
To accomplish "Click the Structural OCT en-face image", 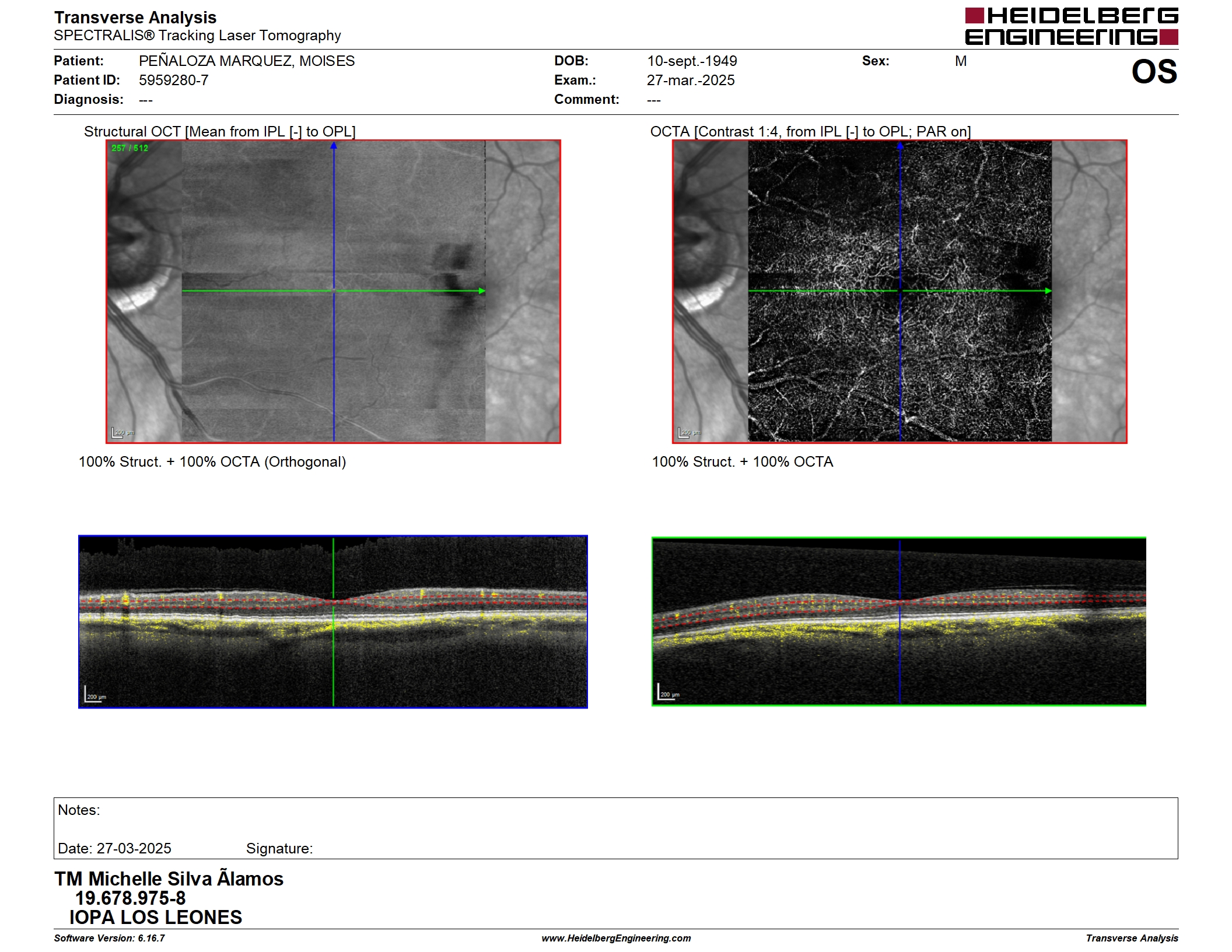I will click(333, 291).
